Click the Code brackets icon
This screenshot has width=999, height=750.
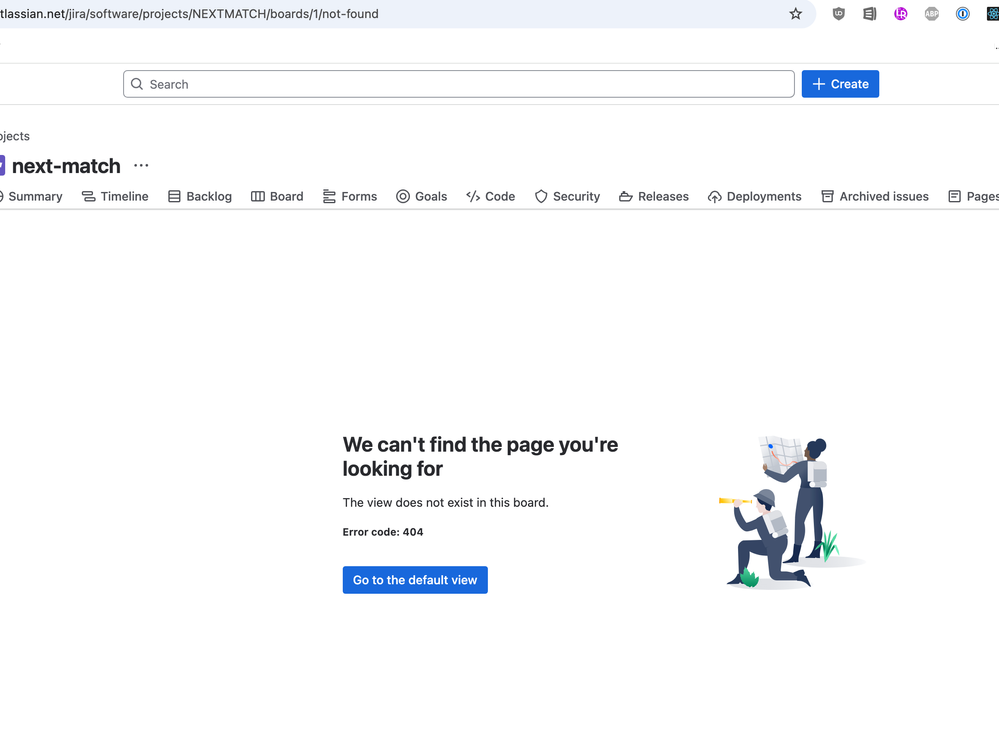pyautogui.click(x=473, y=196)
